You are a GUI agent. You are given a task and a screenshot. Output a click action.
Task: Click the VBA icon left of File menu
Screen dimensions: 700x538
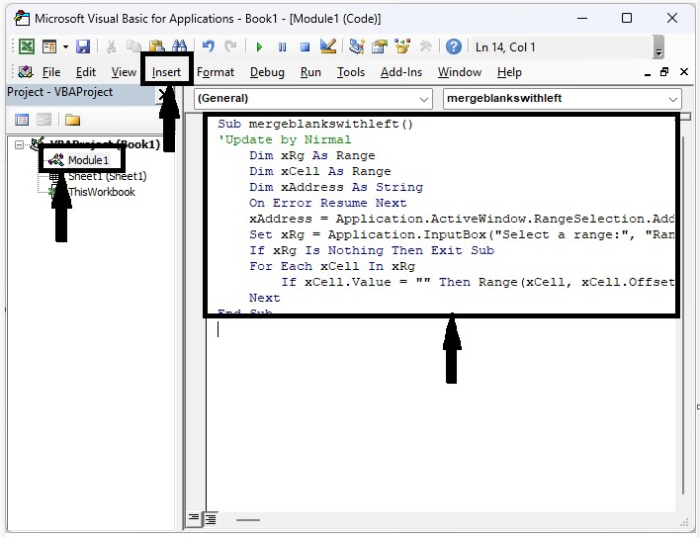coord(26,71)
